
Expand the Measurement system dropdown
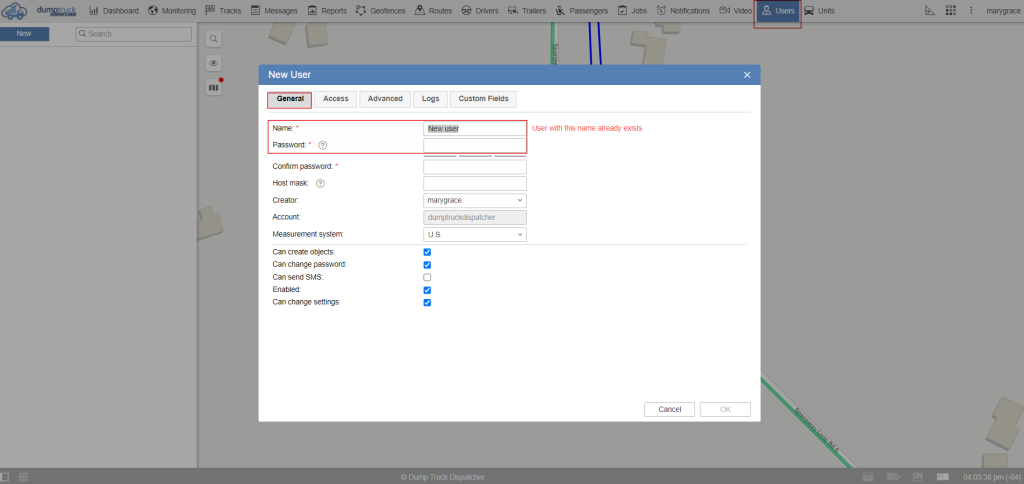[475, 234]
